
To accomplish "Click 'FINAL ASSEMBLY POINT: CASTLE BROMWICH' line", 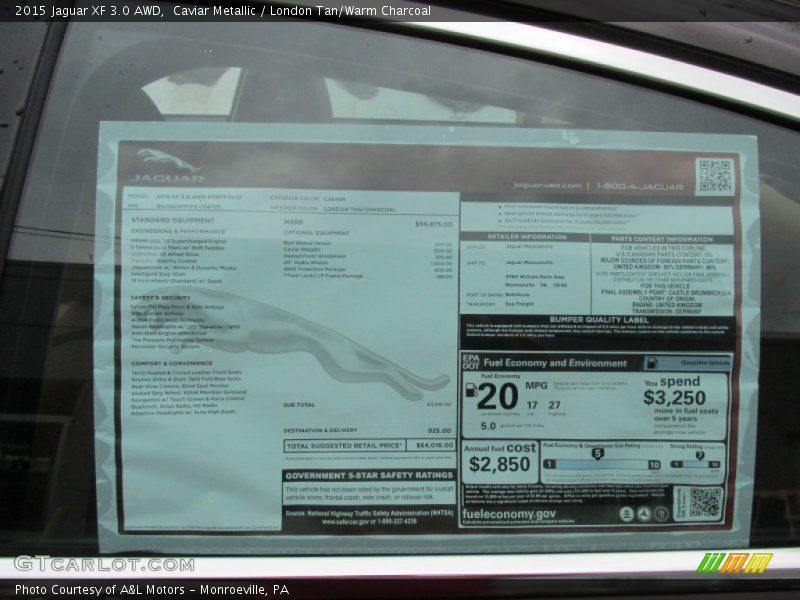I will pos(666,292).
